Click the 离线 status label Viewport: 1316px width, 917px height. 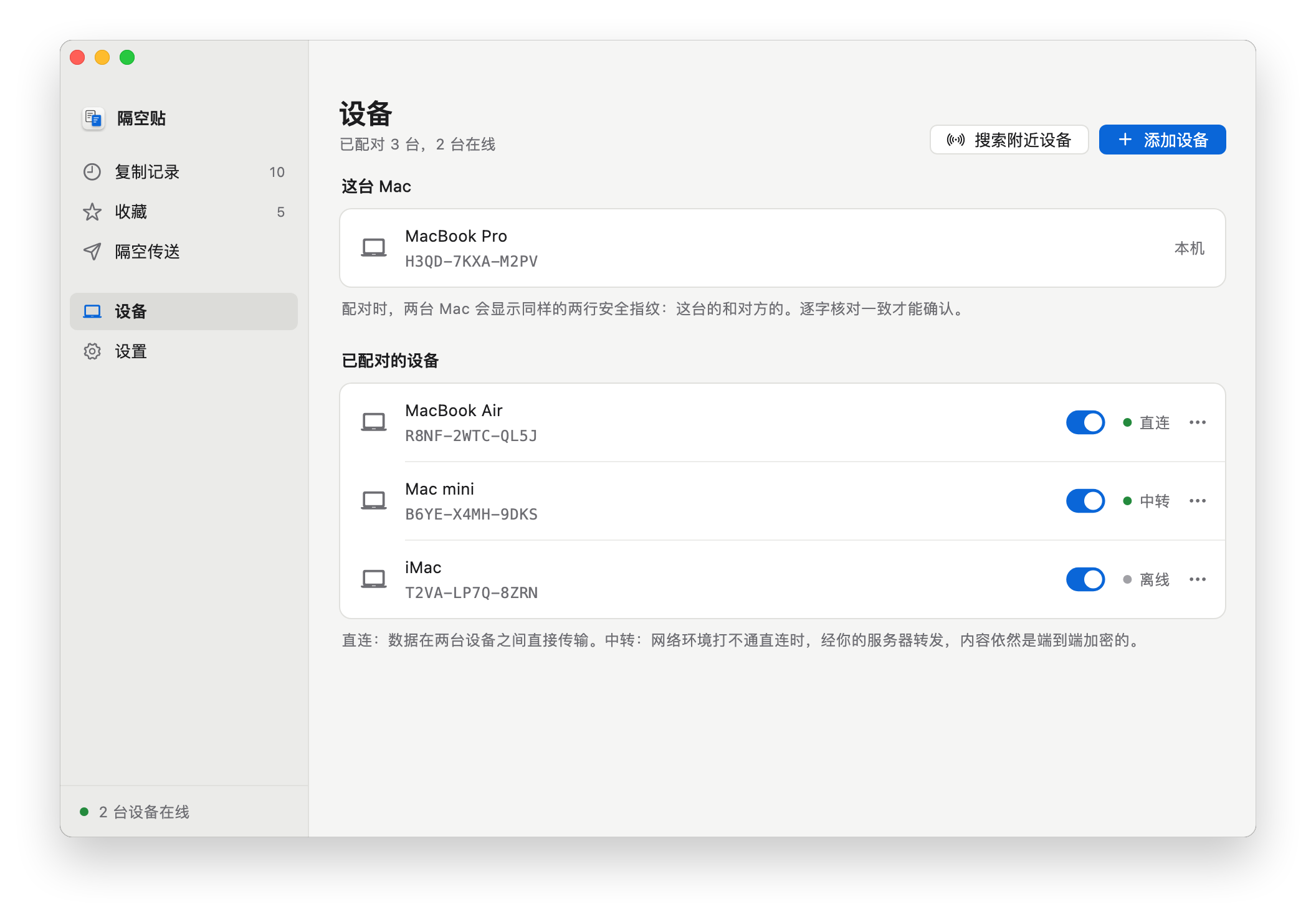1155,580
